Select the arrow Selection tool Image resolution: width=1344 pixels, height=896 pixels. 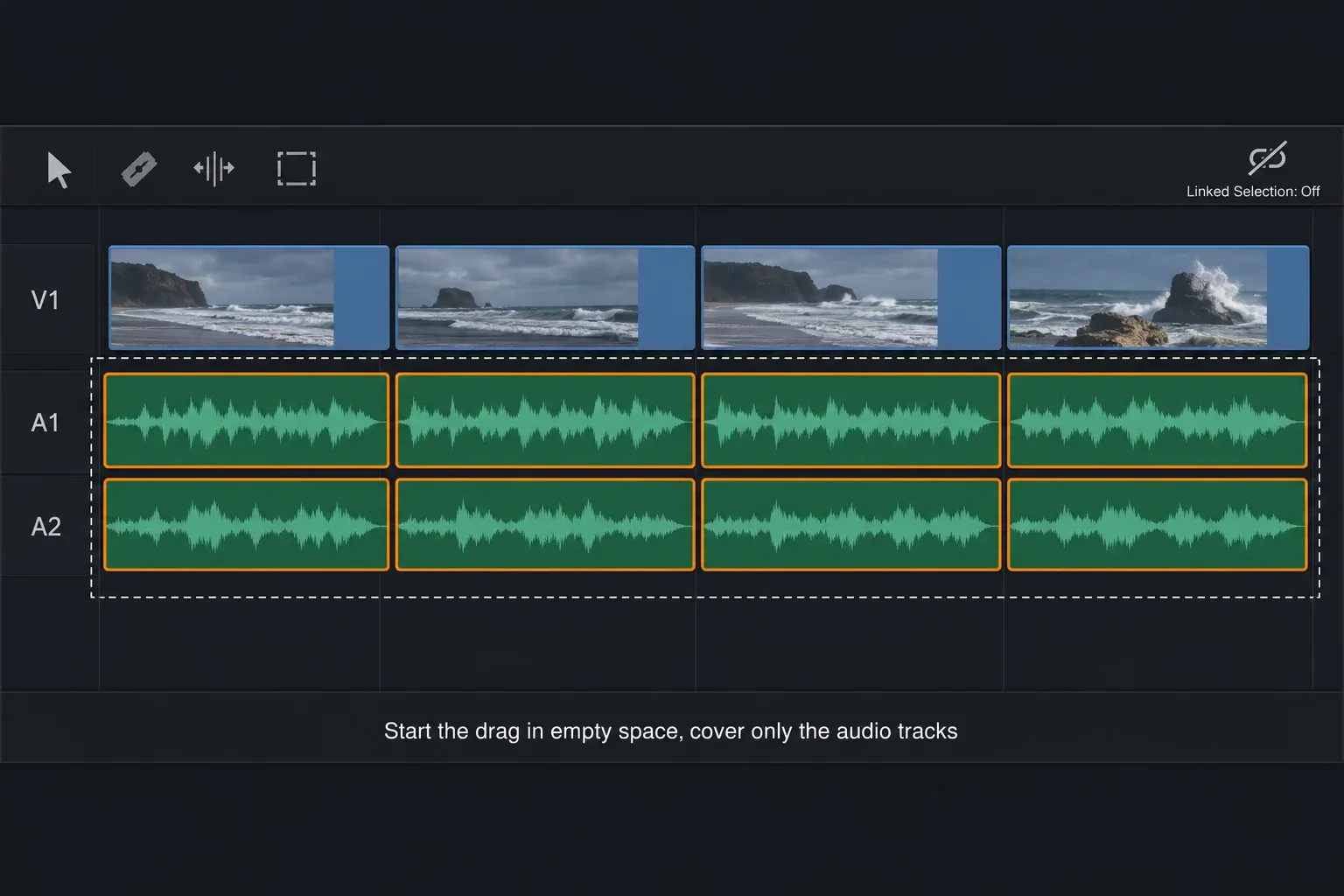(59, 169)
